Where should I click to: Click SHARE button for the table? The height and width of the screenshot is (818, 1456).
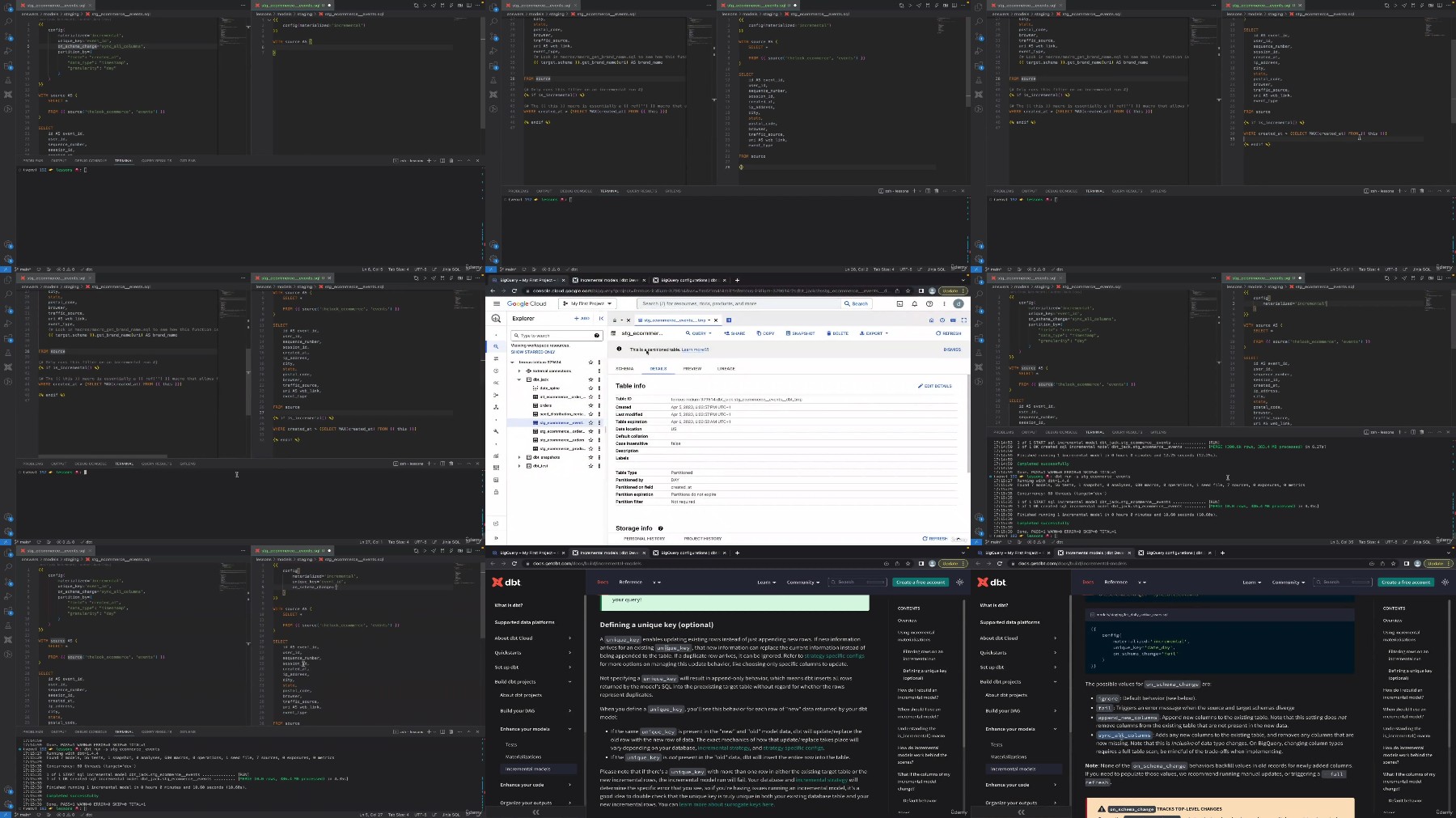tap(734, 333)
